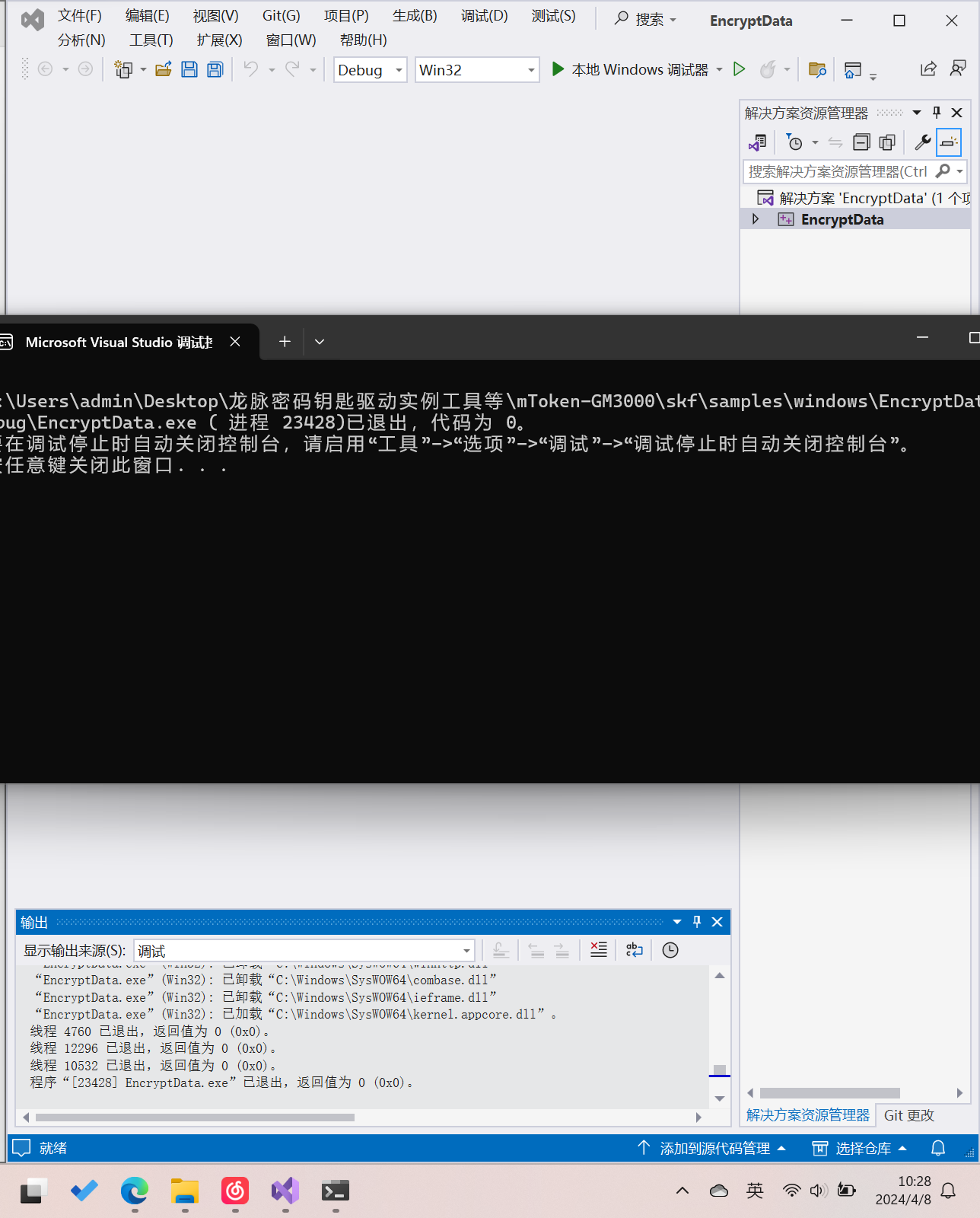The width and height of the screenshot is (980, 1218).
Task: Click pending changes filter clock icon
Action: pyautogui.click(x=794, y=142)
